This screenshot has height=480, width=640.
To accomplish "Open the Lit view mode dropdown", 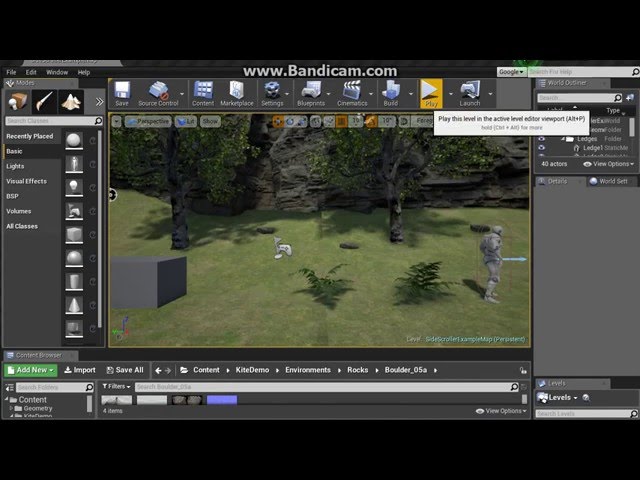I will [186, 121].
